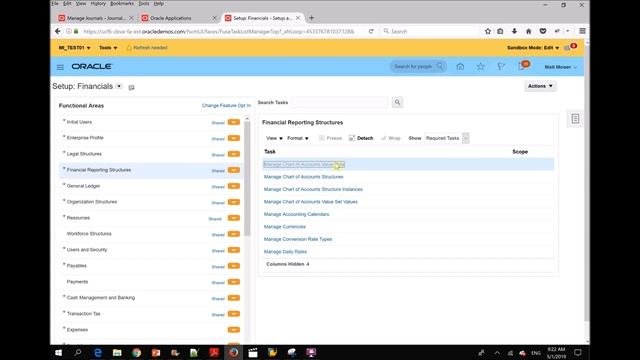Open View menu in task table
The height and width of the screenshot is (360, 640).
click(274, 138)
